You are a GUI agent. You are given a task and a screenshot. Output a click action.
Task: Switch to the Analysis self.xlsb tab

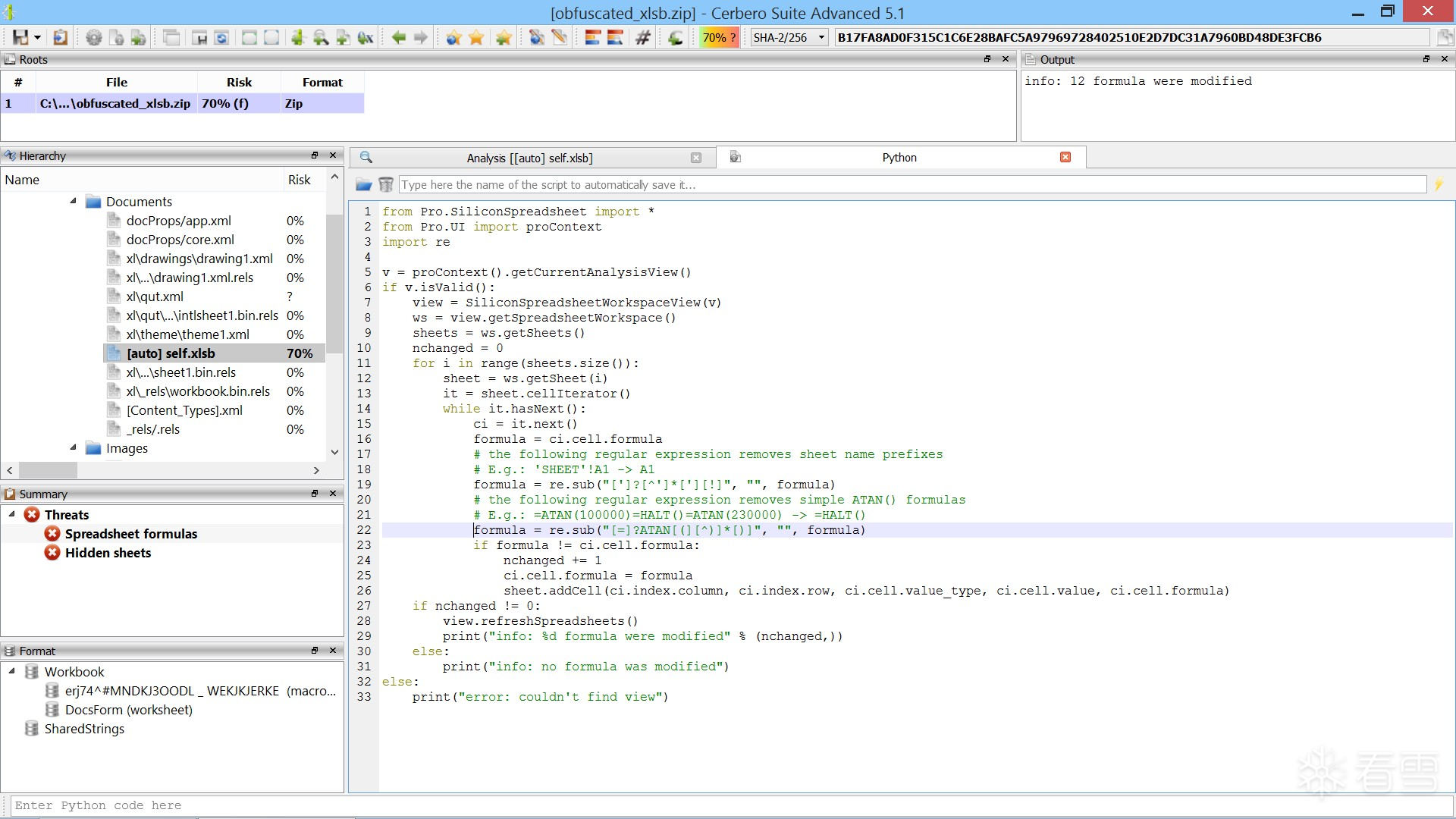pyautogui.click(x=529, y=158)
